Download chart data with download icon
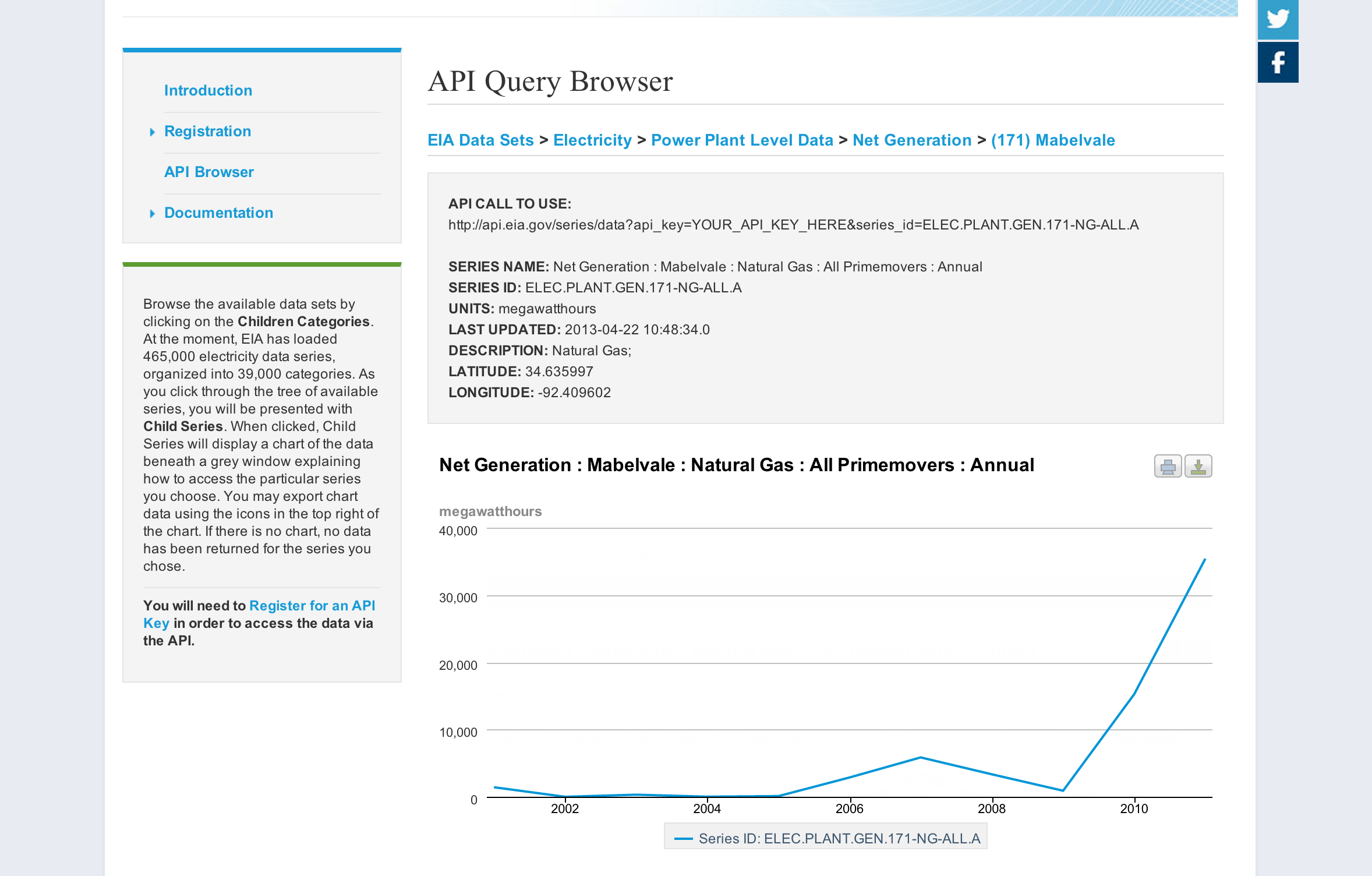Screen dimensions: 1372x876 [1198, 466]
